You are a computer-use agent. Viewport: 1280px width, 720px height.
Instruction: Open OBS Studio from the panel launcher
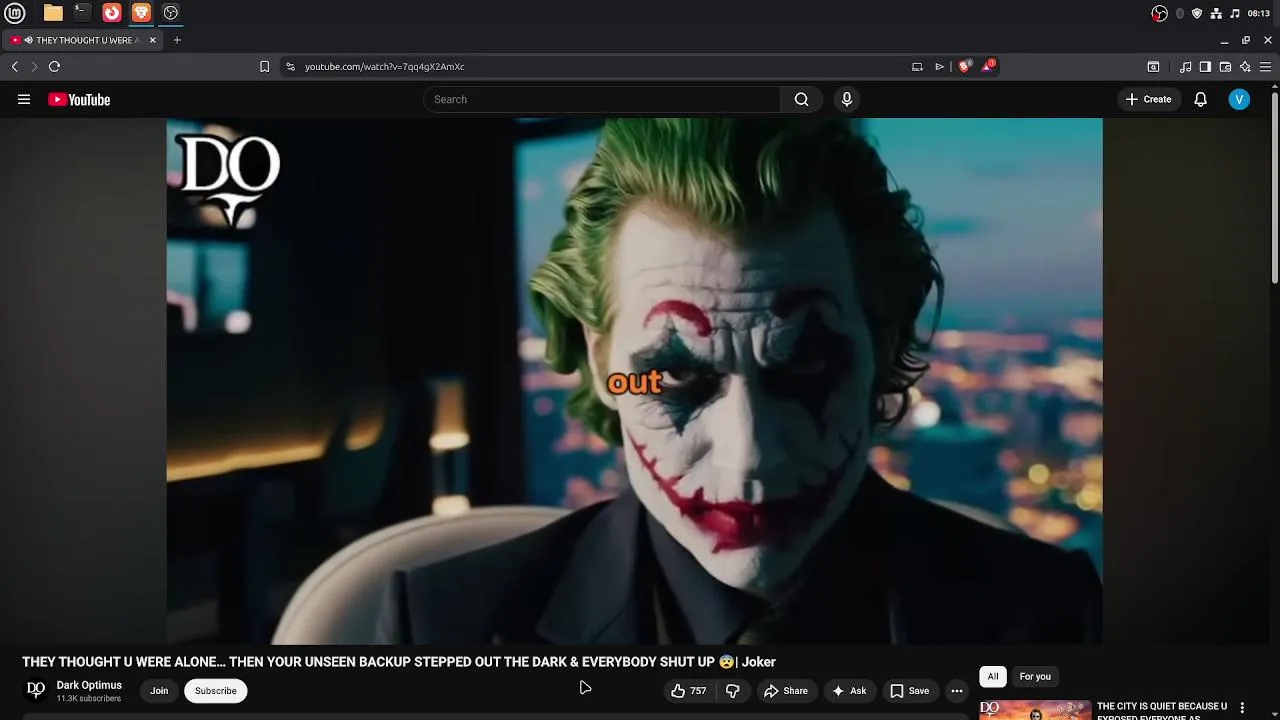click(x=171, y=13)
